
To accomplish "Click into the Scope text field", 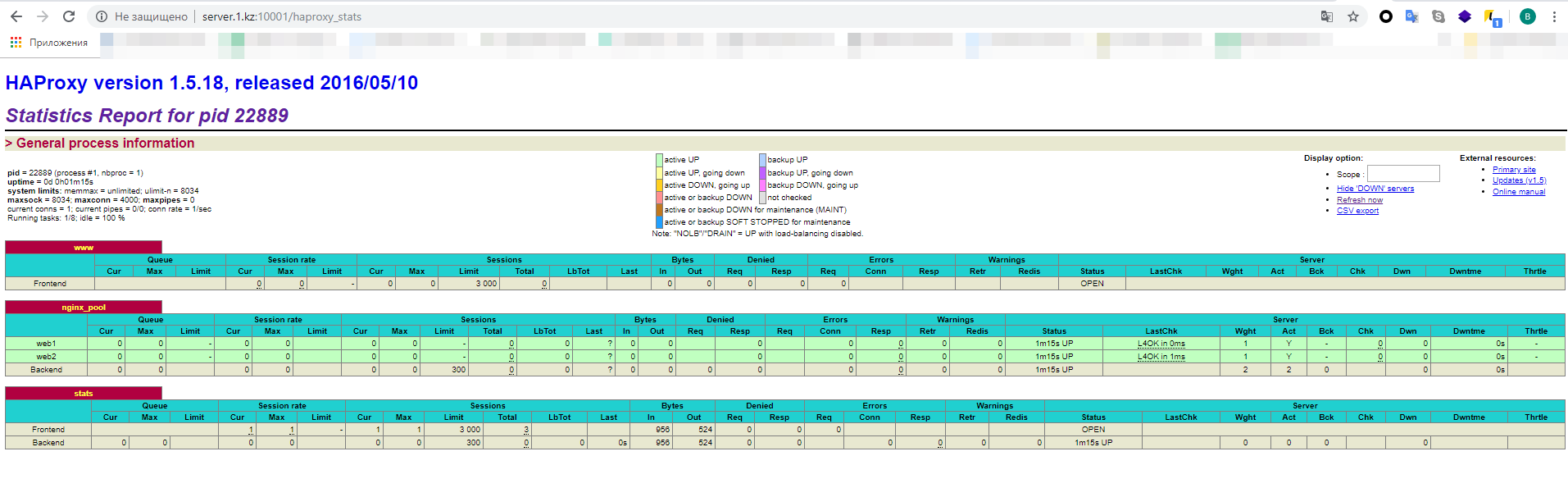I will click(1403, 174).
